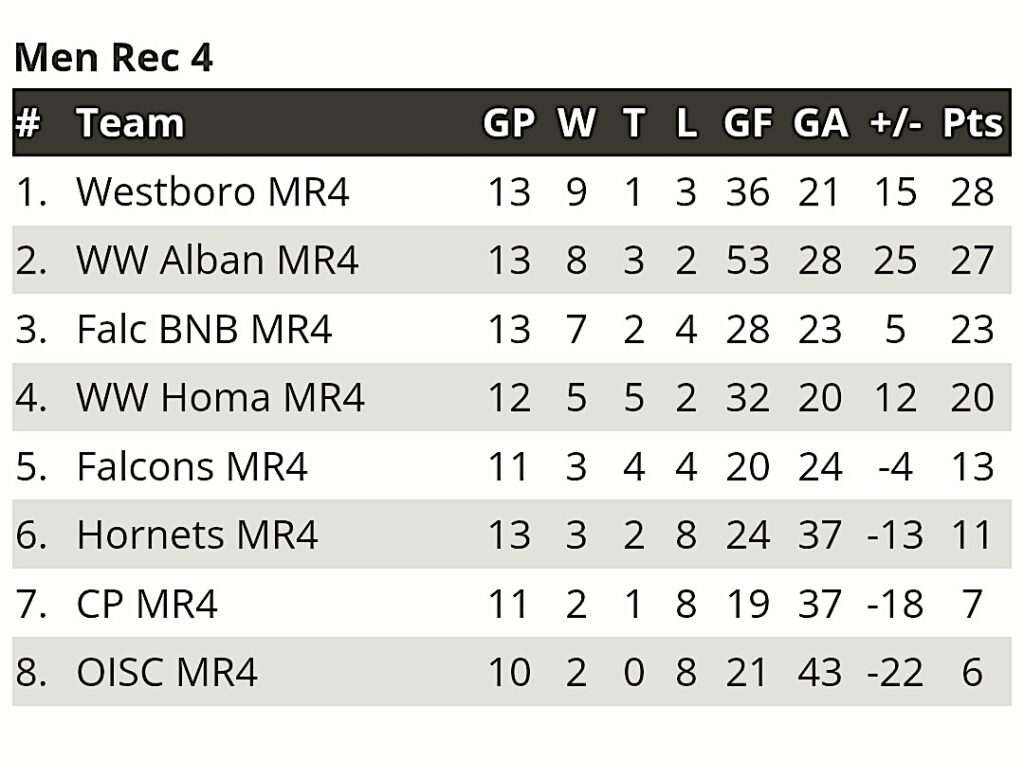This screenshot has width=1024, height=761.
Task: Select Hornets MR4 in the standings
Action: click(197, 535)
